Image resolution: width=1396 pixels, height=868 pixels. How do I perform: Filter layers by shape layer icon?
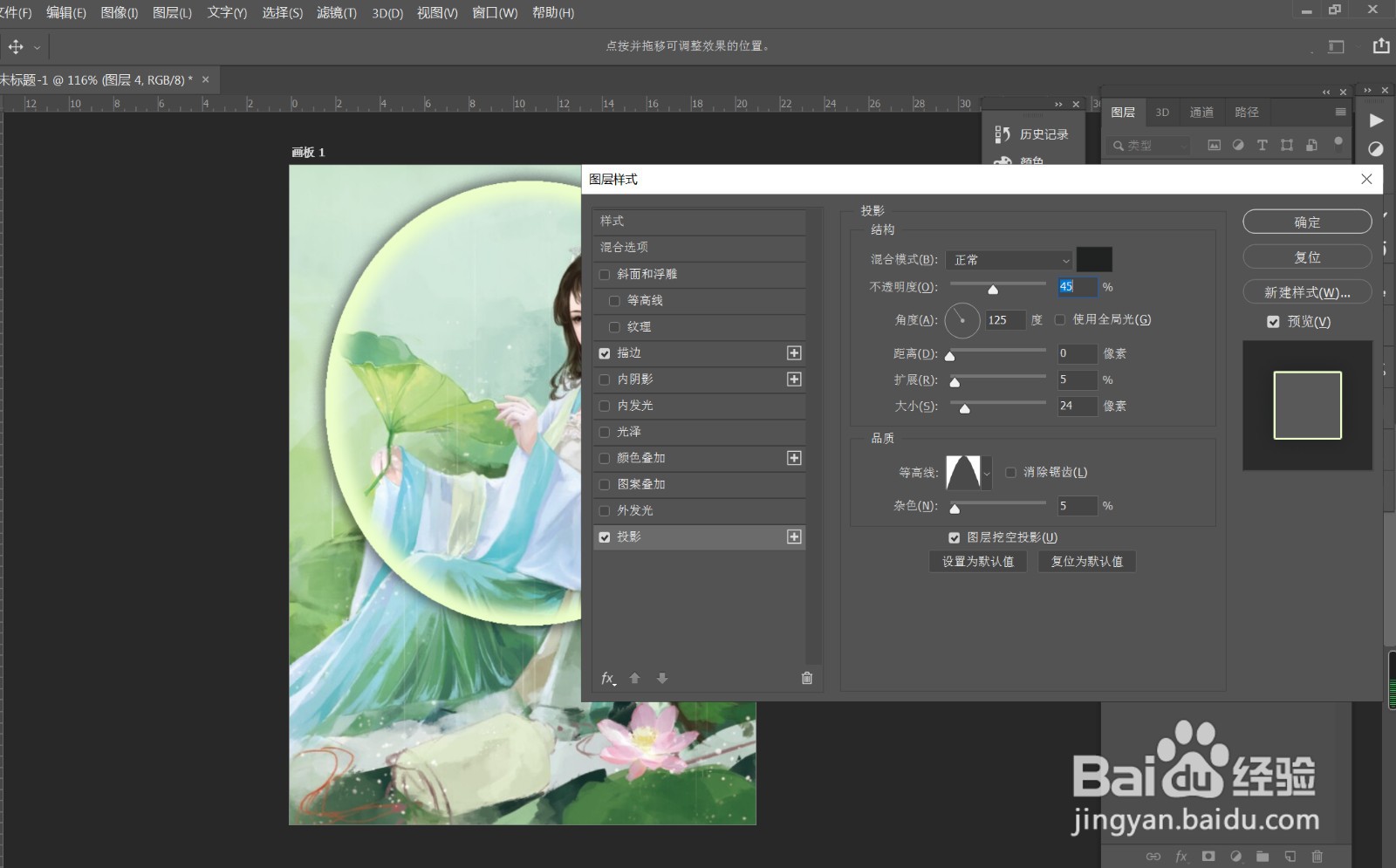tap(1287, 145)
